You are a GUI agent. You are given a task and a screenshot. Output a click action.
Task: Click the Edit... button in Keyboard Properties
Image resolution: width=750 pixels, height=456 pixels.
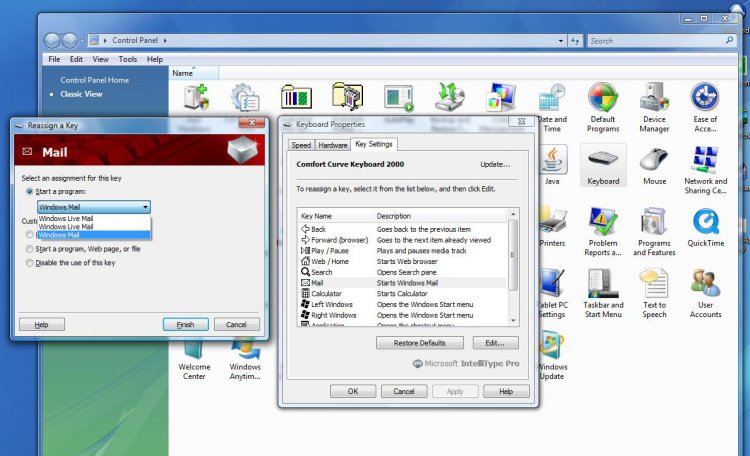pyautogui.click(x=495, y=343)
